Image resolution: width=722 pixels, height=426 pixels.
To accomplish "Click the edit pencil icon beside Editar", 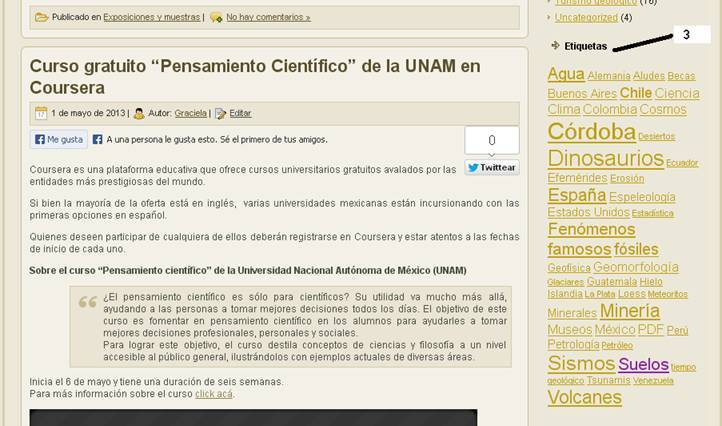I will (x=220, y=114).
